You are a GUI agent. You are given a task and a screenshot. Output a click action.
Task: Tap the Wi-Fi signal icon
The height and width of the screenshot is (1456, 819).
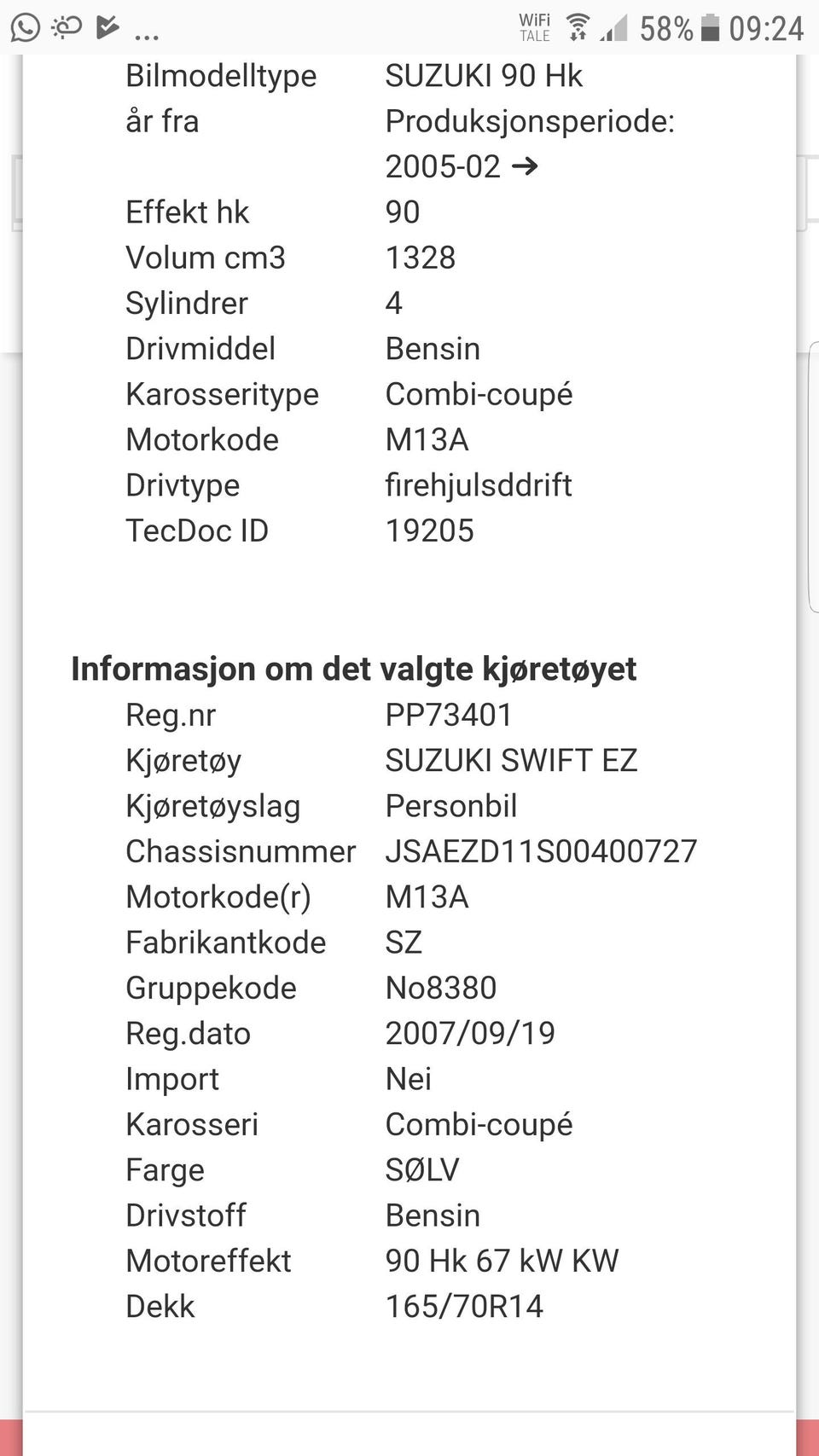tap(578, 27)
